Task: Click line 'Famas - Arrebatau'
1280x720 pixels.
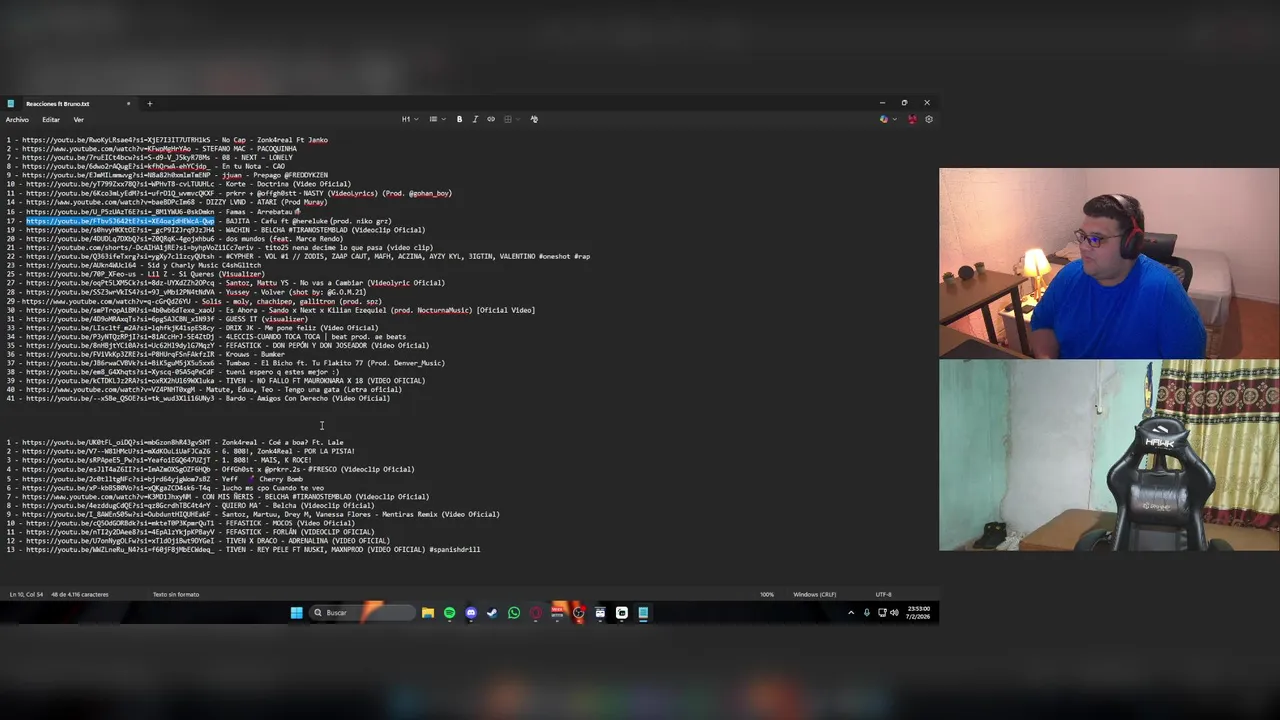Action: [260, 212]
